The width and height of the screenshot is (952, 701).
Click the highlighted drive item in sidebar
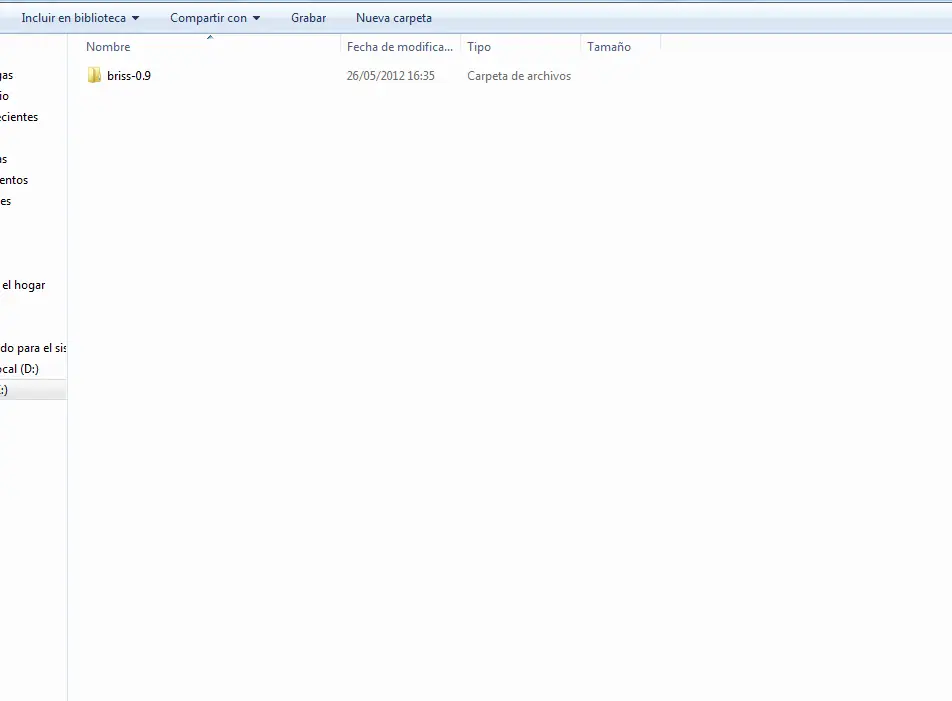33,390
